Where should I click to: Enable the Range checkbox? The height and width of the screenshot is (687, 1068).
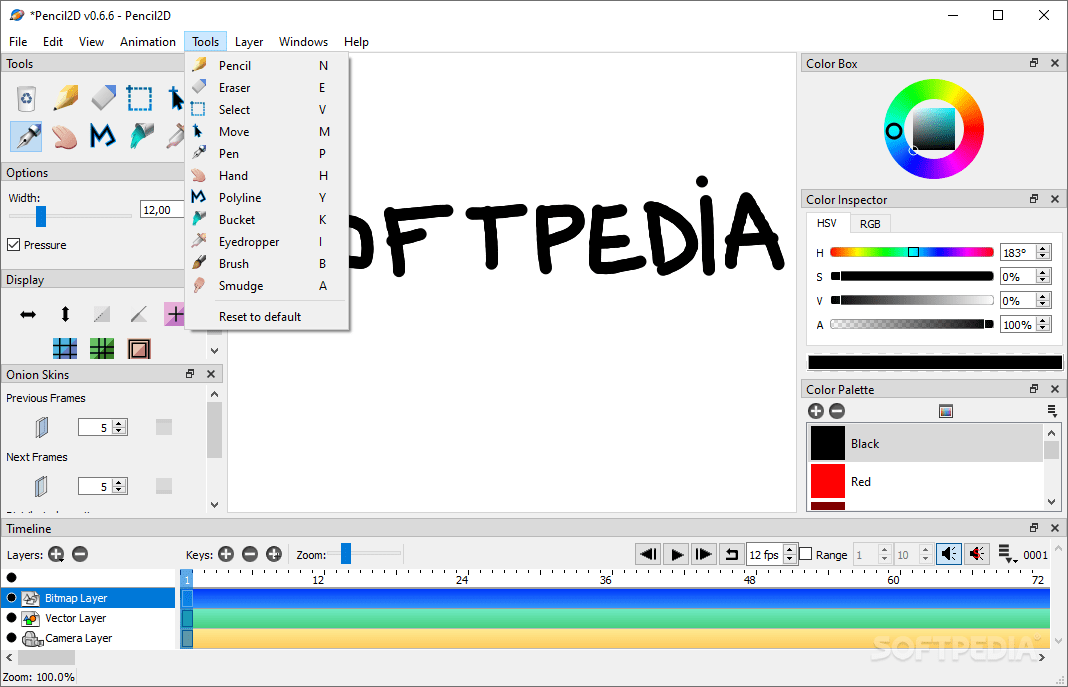pos(806,554)
